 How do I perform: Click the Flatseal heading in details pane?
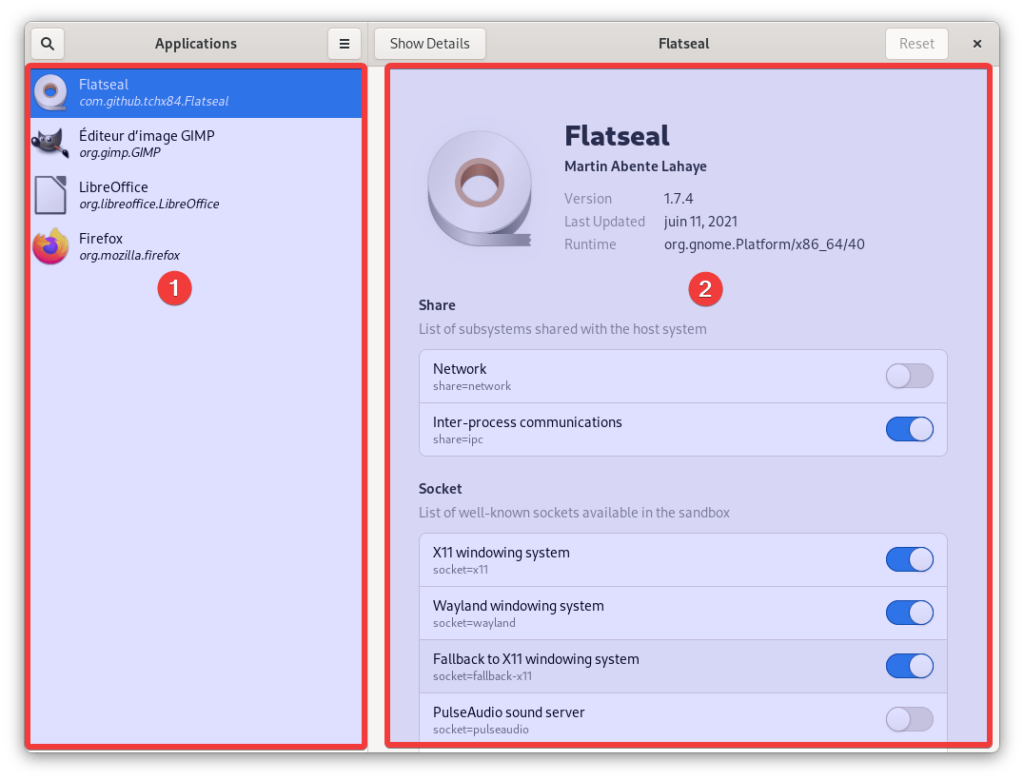(617, 136)
